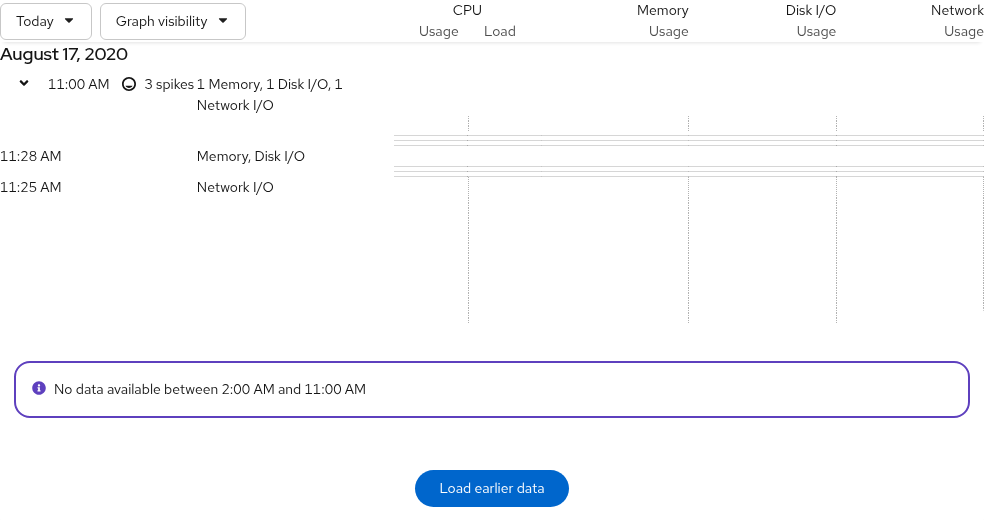Screen dimensions: 984x520
Task: Click the CPU Usage column label
Action: point(438,31)
